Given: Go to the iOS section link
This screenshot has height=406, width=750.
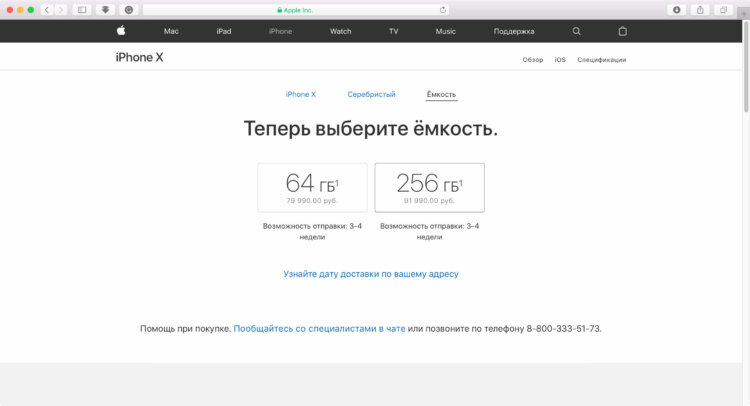Looking at the screenshot, I should click(560, 60).
